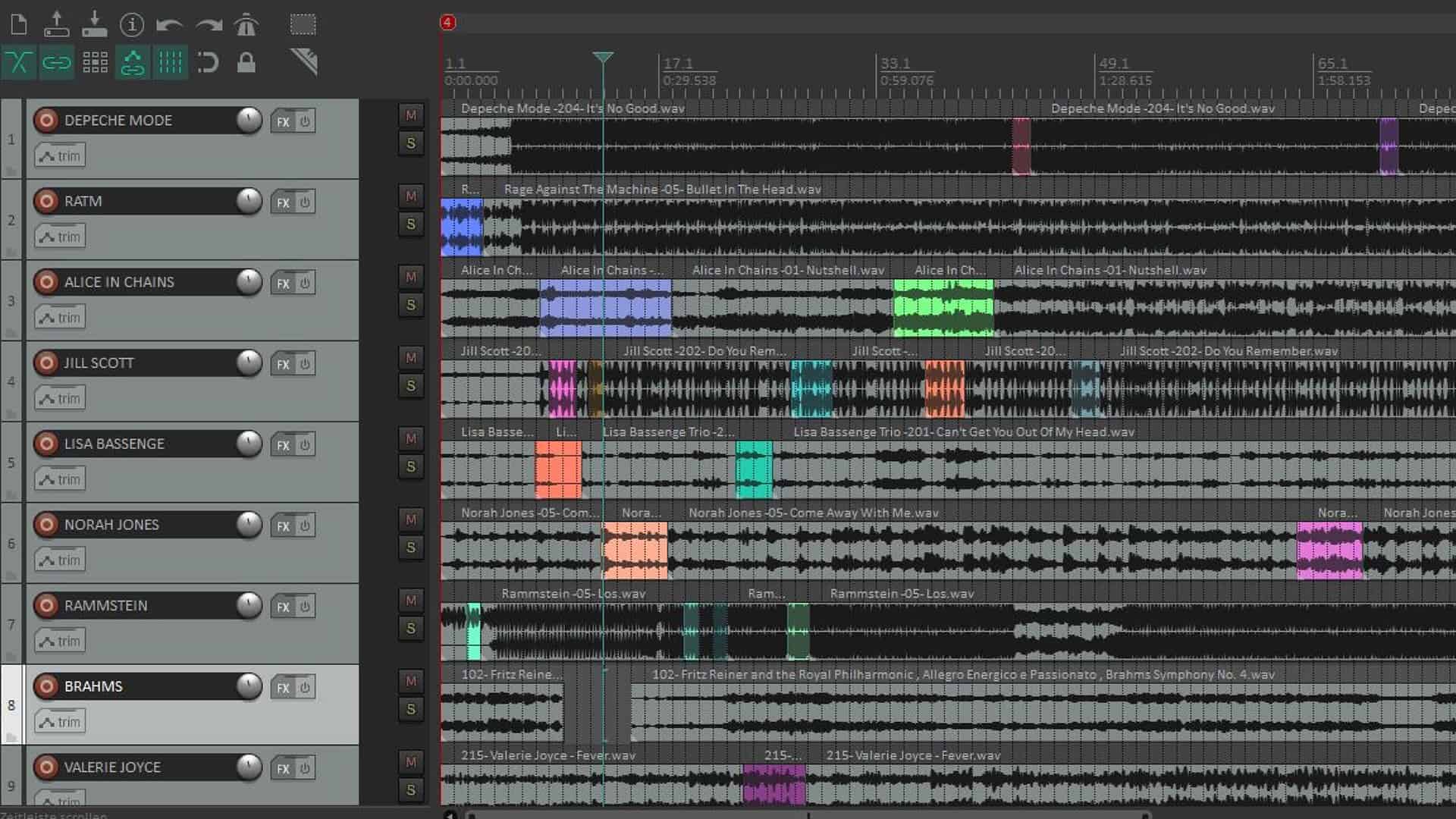Open trim automation menu on ALICE IN CHAINS
This screenshot has height=819, width=1456.
(60, 318)
